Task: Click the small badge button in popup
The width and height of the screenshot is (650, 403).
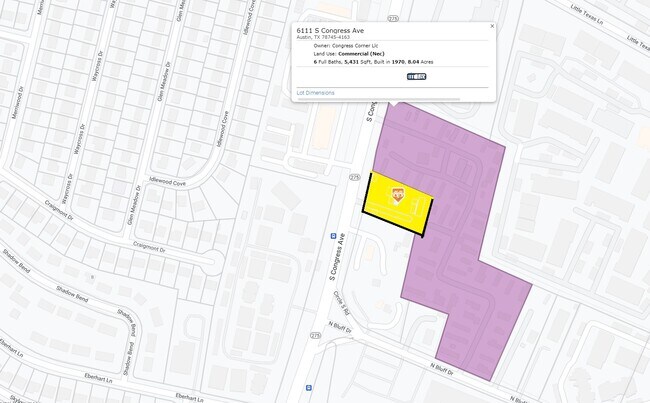Action: tap(416, 76)
